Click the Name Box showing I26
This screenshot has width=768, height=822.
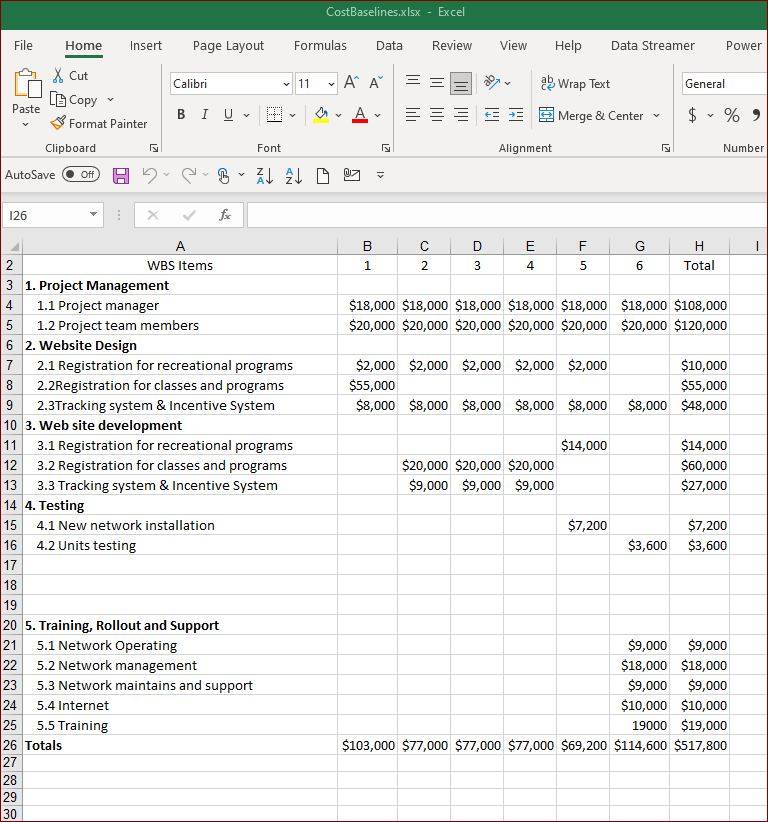[52, 215]
